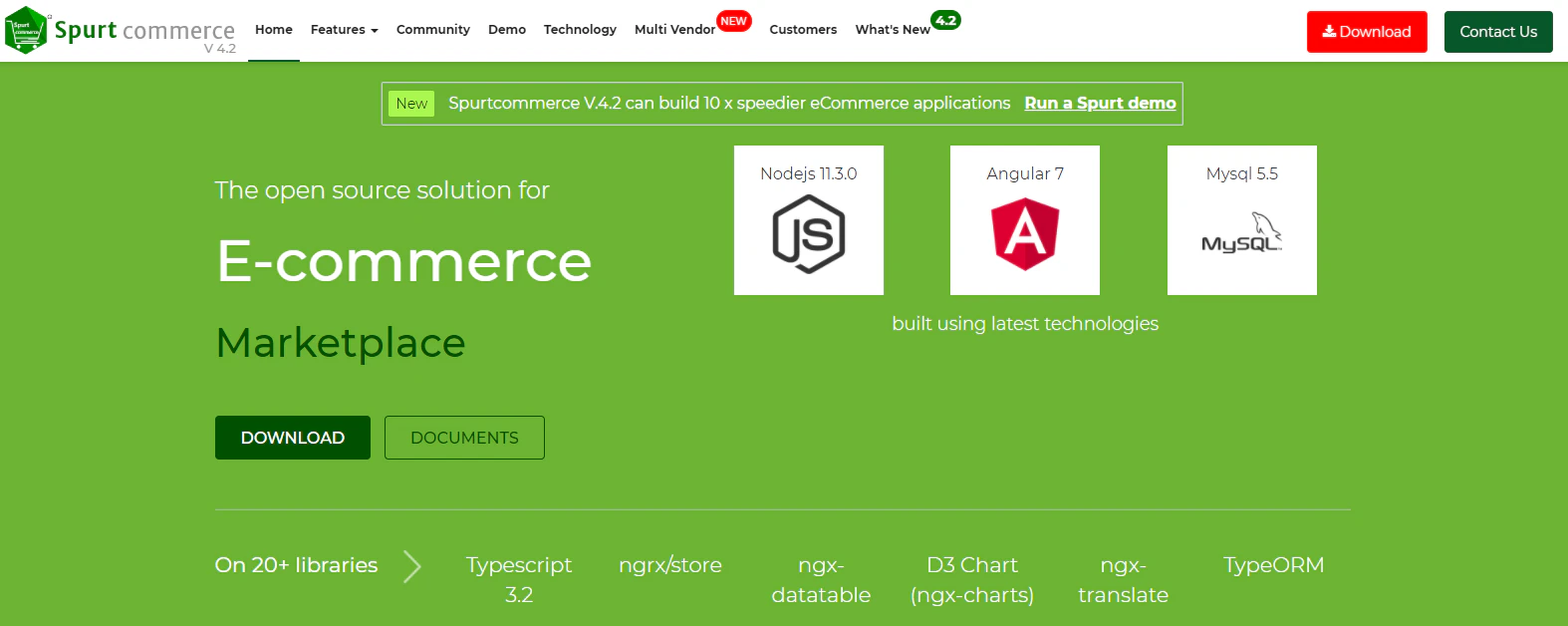Open the Multi Vendor menu item

[x=674, y=30]
